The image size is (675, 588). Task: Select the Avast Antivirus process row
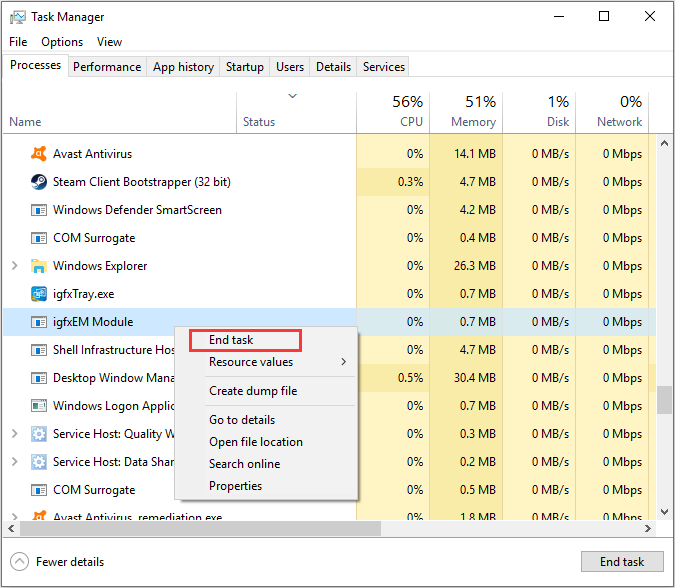pos(329,154)
